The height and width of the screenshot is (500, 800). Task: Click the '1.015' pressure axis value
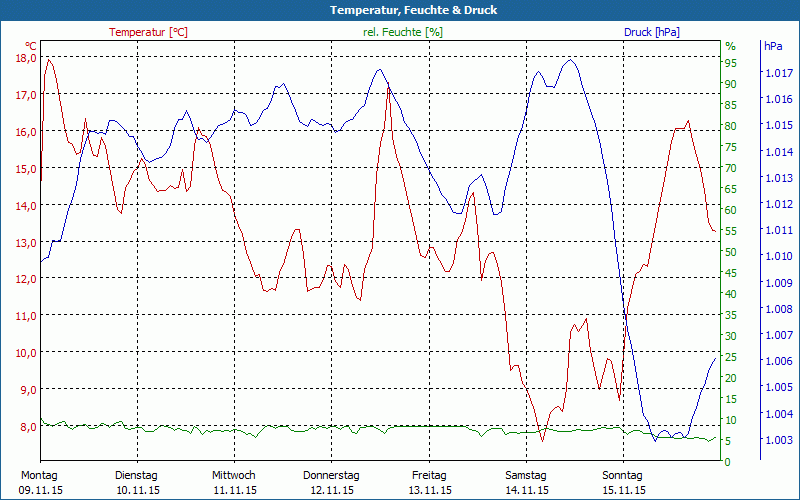(x=779, y=125)
